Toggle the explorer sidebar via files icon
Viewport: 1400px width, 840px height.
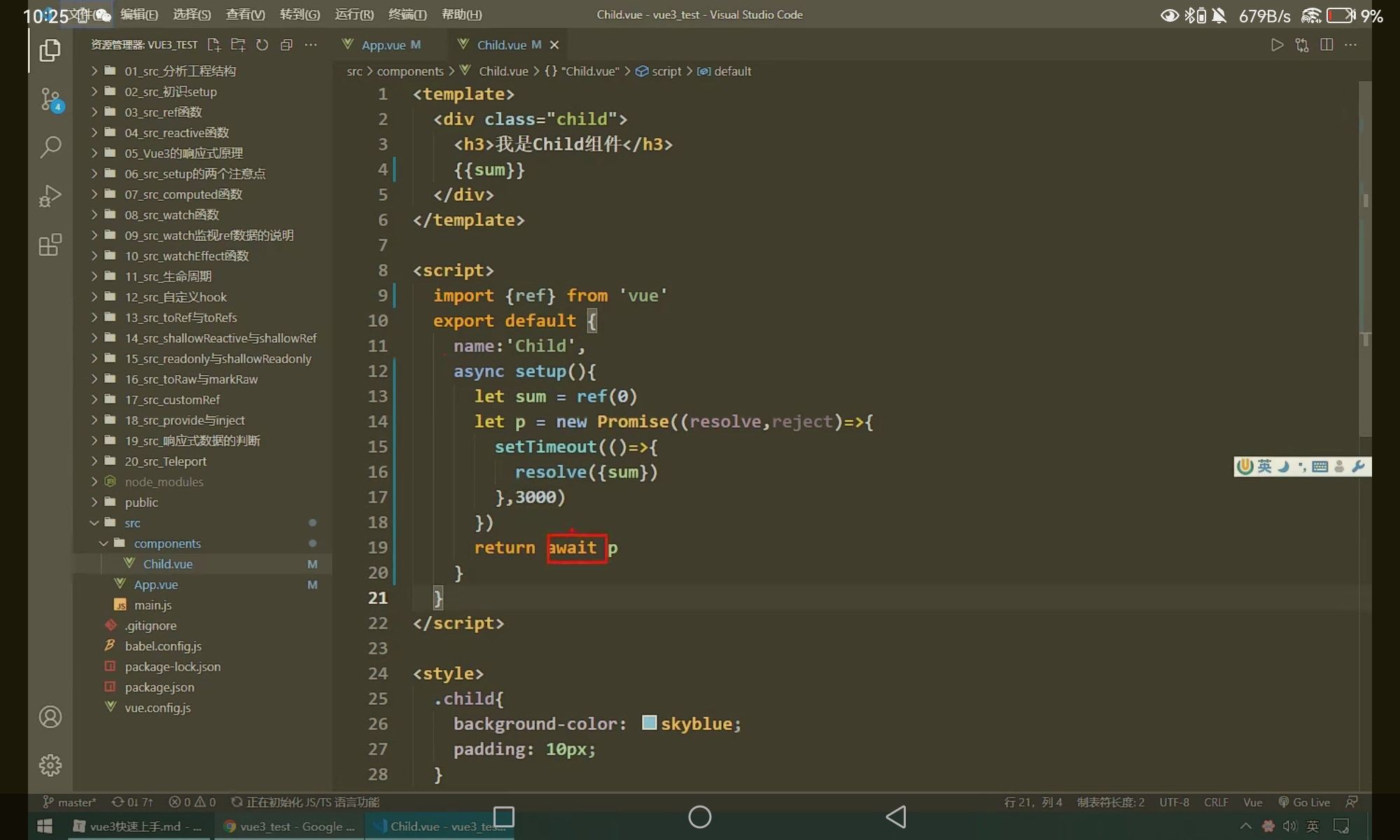pyautogui.click(x=50, y=50)
